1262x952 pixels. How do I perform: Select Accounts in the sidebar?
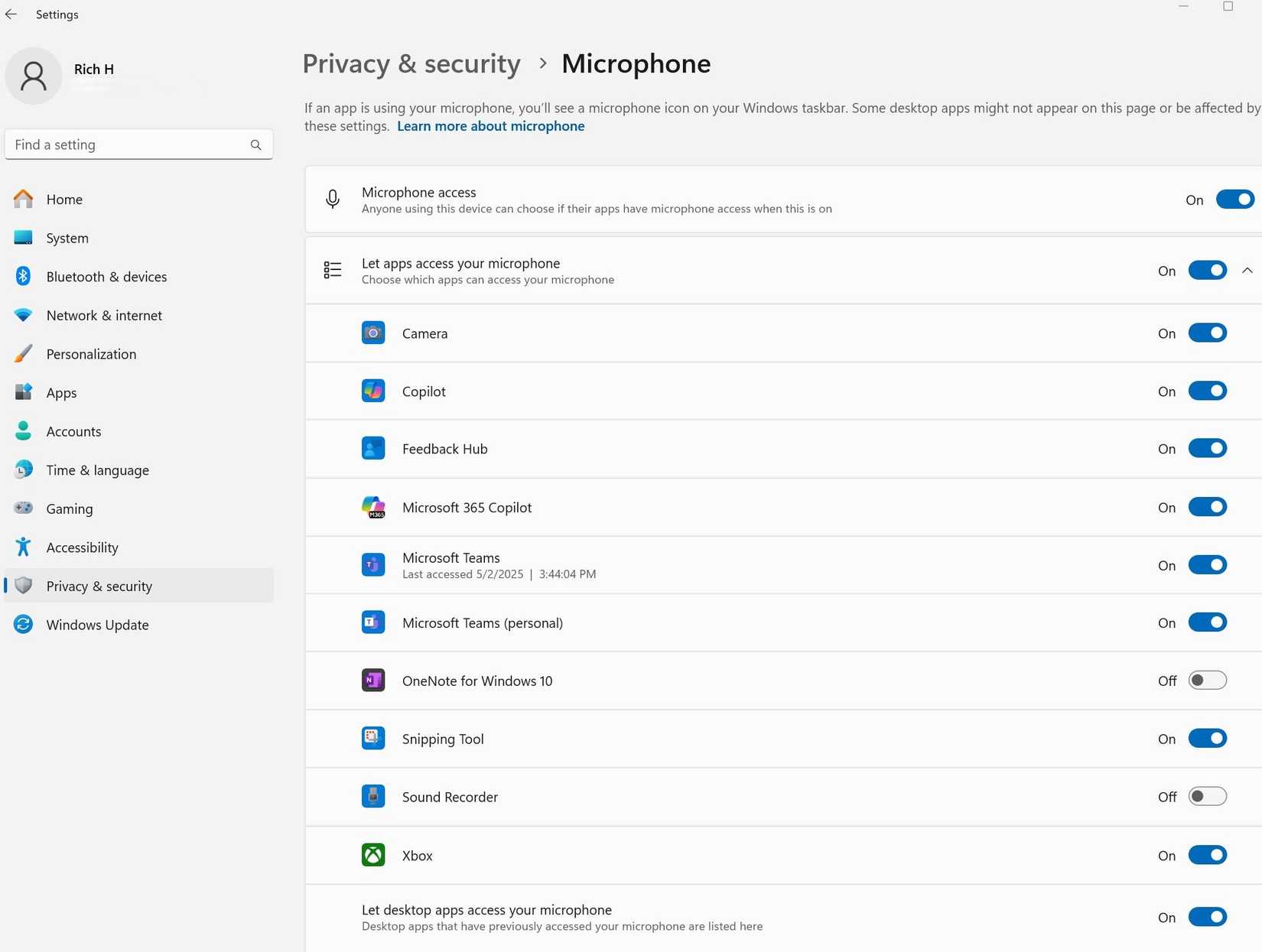[73, 431]
